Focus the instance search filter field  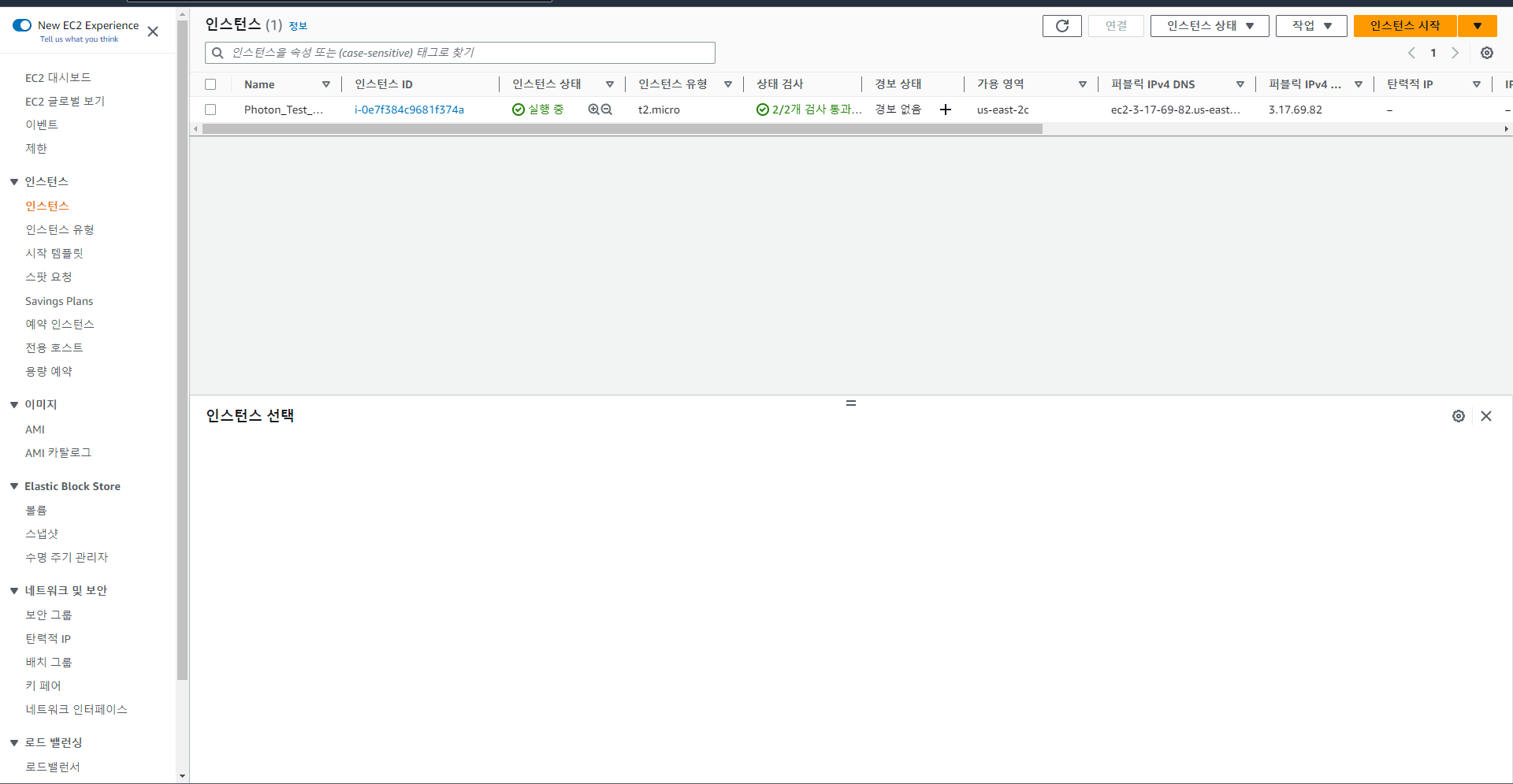(x=460, y=53)
